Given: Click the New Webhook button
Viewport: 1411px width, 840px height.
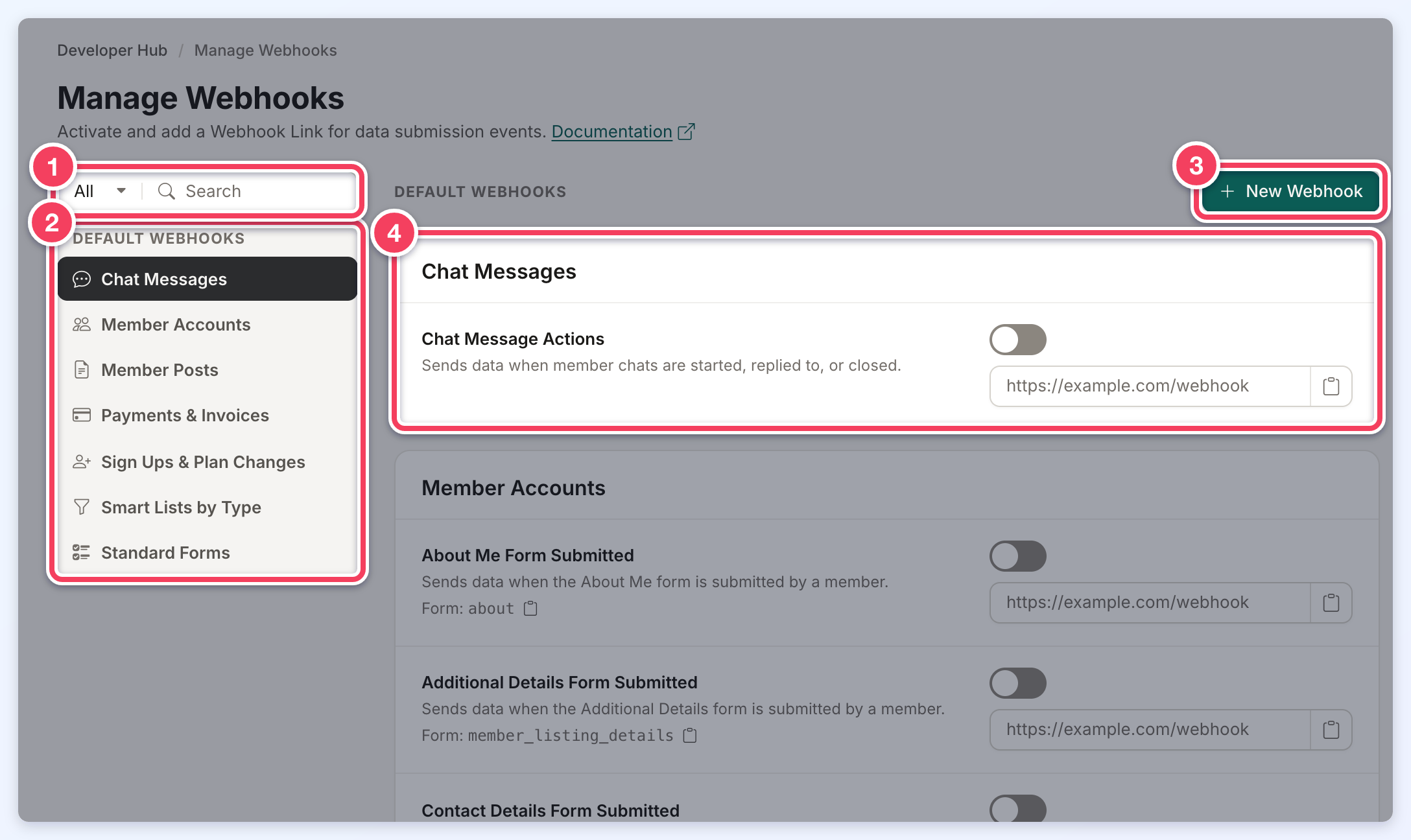Looking at the screenshot, I should (1290, 191).
